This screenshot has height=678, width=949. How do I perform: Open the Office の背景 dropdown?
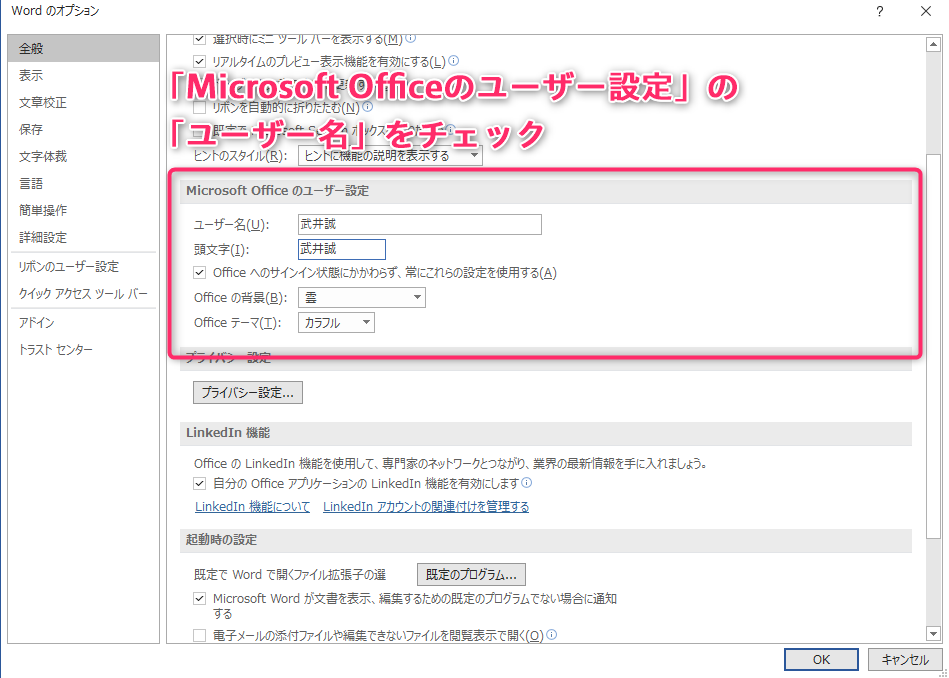(x=362, y=297)
